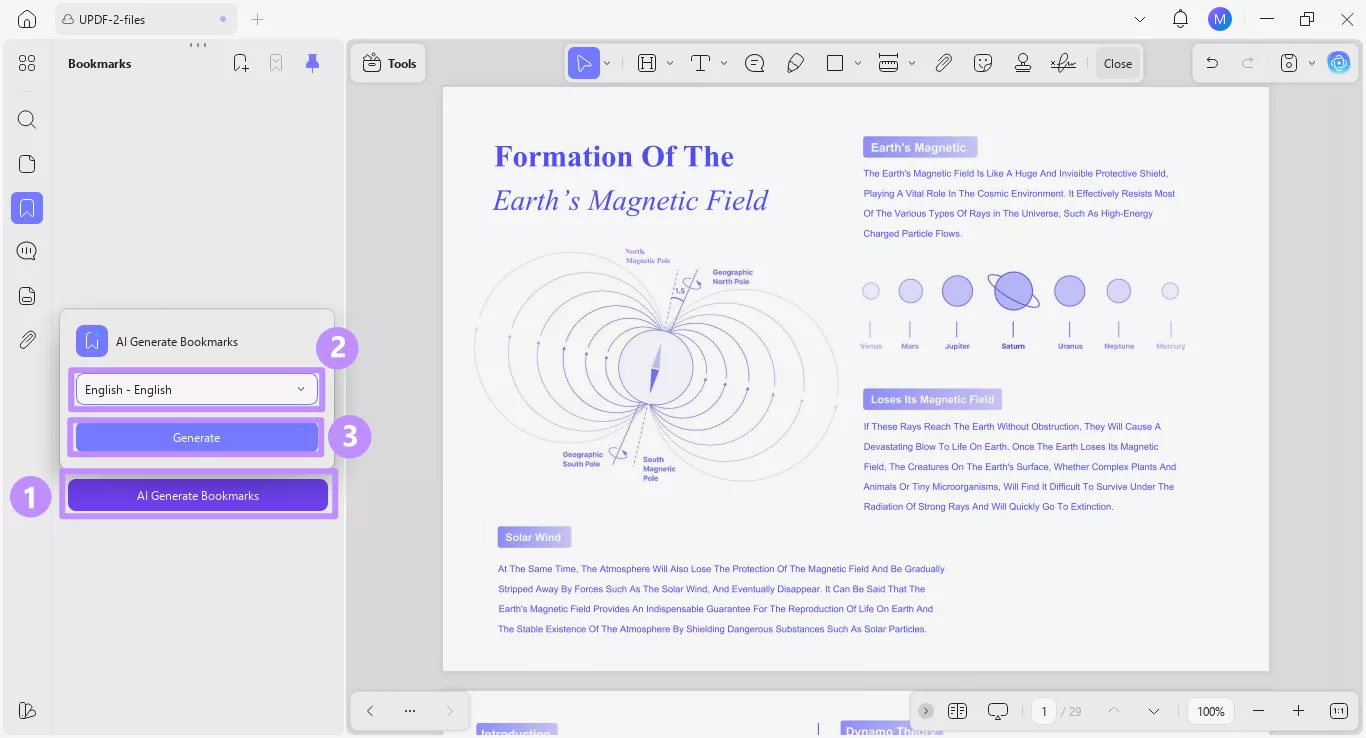Click the greyed-out bookmark collapse icon
Screen dimensions: 1366x738
(x=276, y=63)
